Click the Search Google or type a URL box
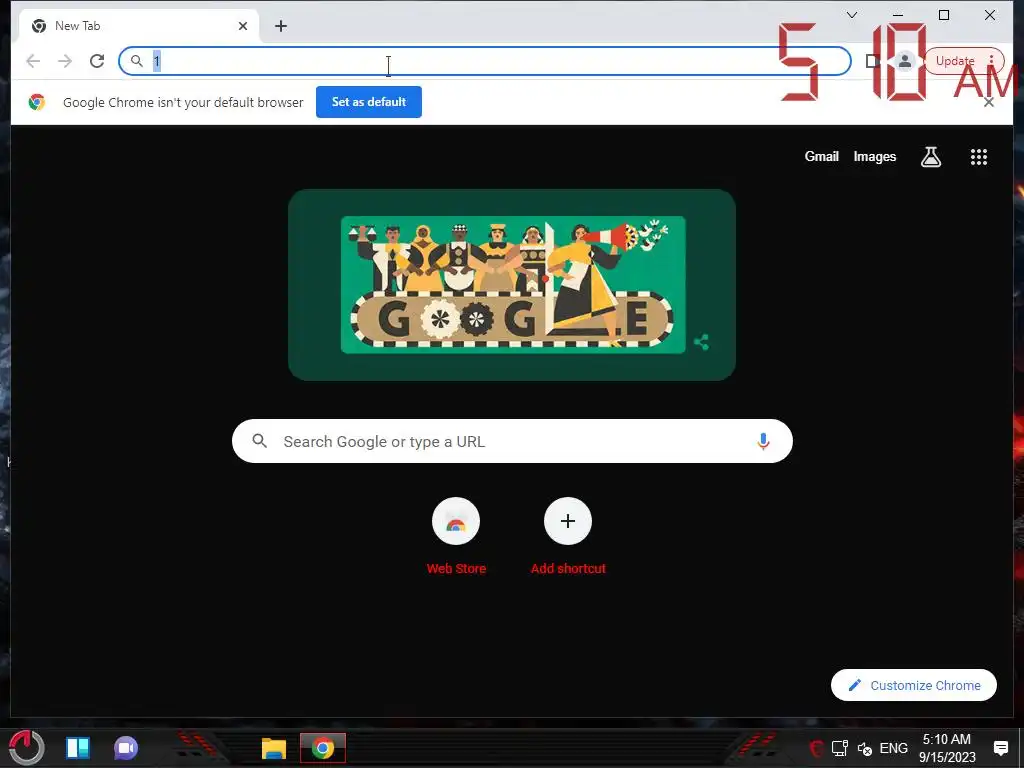The width and height of the screenshot is (1024, 768). pos(513,441)
